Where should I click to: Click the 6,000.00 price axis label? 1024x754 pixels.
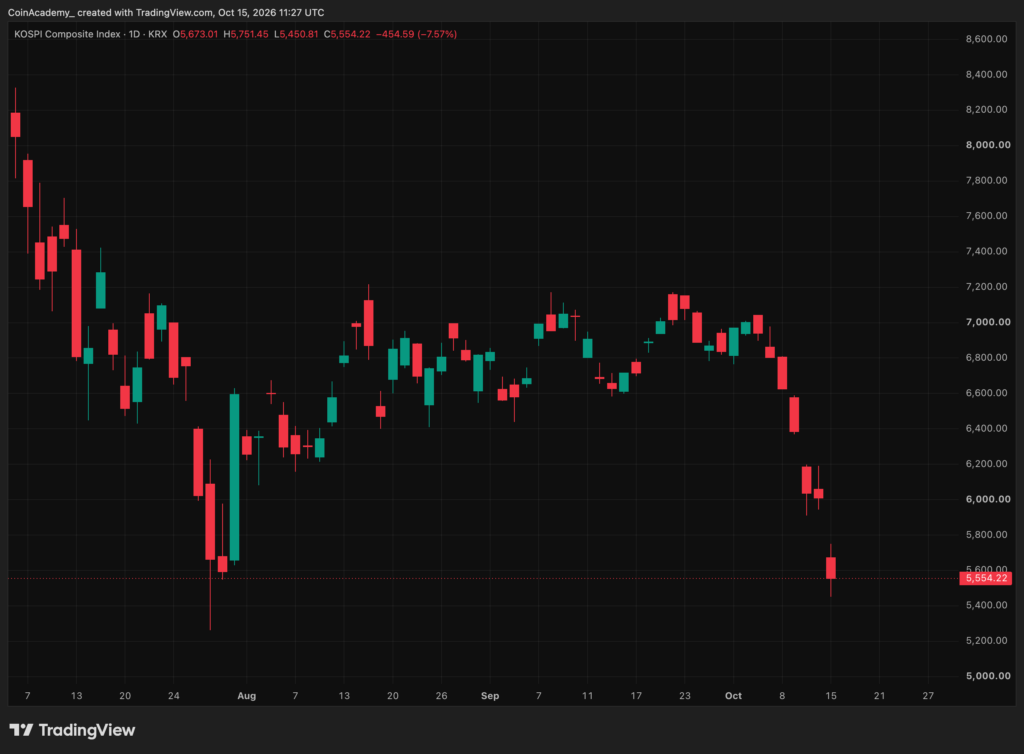coord(987,499)
